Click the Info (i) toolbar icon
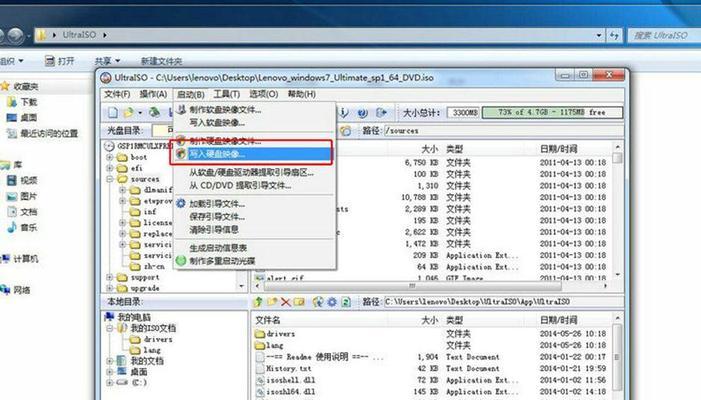 (344, 113)
